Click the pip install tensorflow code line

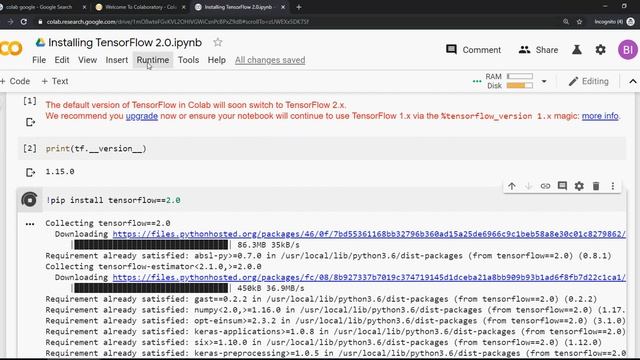point(113,200)
